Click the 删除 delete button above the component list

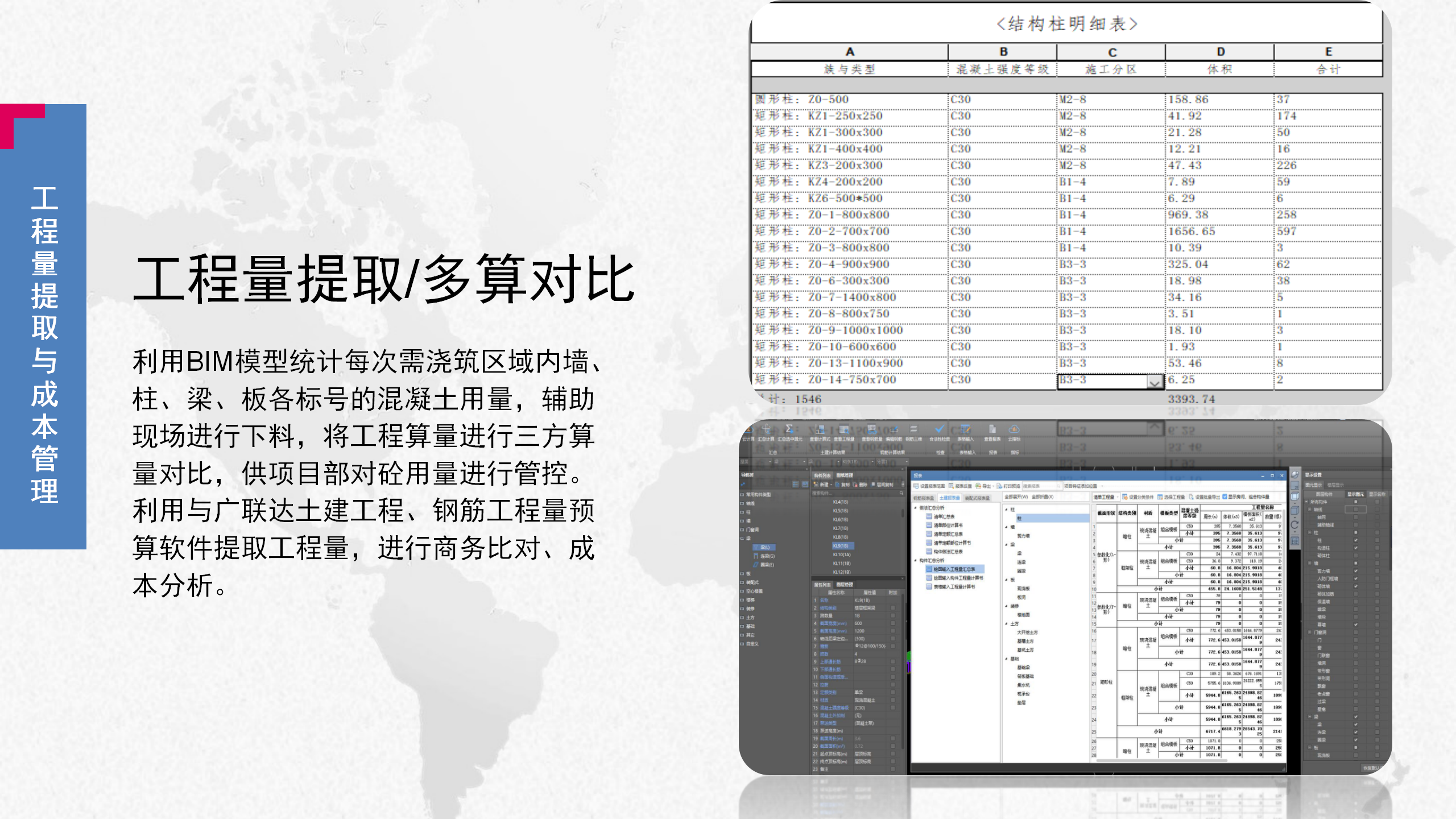[x=862, y=485]
